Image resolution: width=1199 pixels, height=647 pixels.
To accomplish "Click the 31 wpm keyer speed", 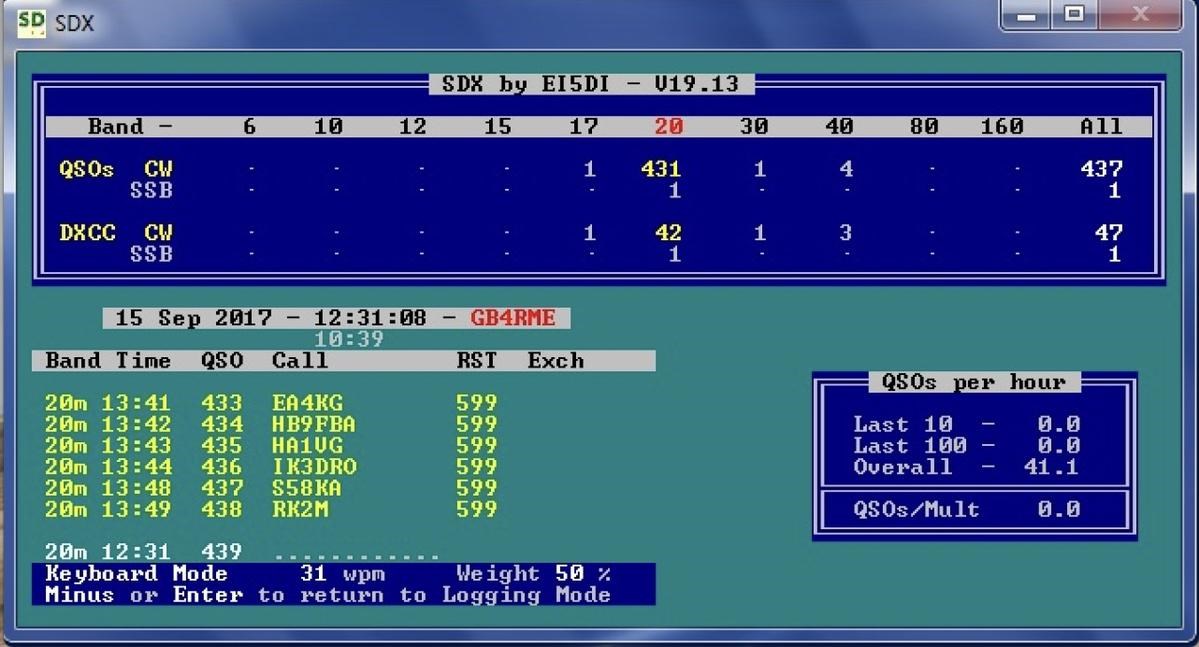I will [x=343, y=574].
